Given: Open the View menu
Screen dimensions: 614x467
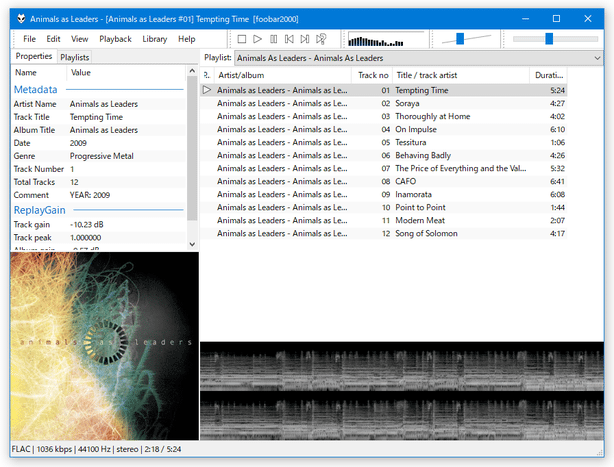Looking at the screenshot, I should point(79,39).
